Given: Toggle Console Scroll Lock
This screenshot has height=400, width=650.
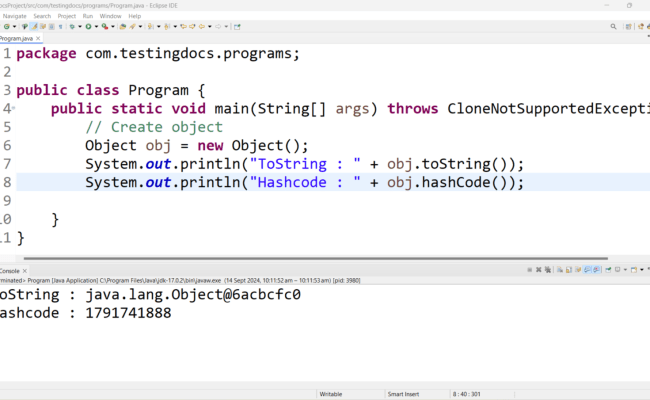Looking at the screenshot, I should click(569, 270).
